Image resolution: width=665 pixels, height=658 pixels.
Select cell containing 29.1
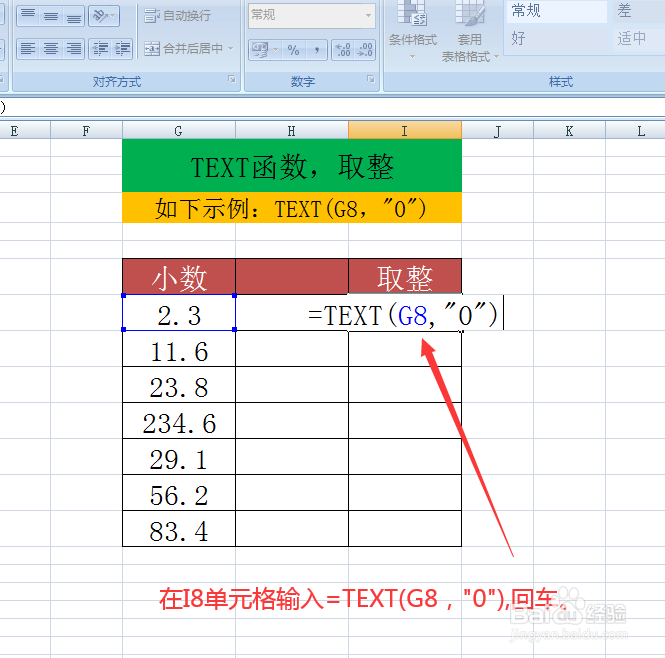tap(179, 456)
